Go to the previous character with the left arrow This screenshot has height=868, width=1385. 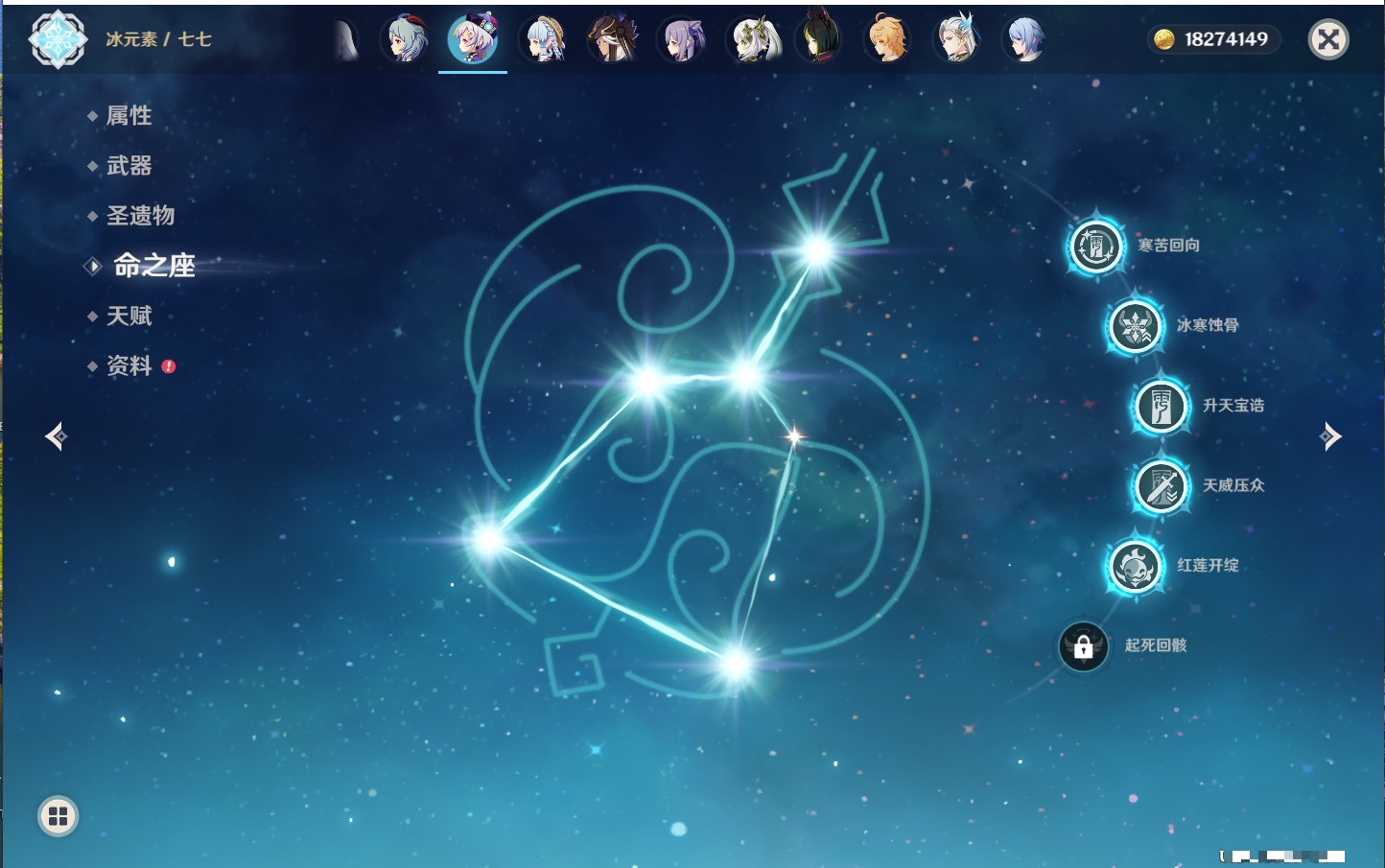[x=56, y=436]
